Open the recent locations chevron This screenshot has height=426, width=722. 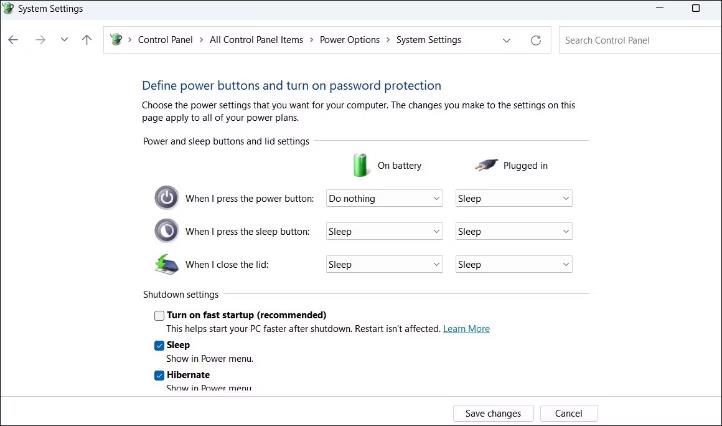(64, 40)
